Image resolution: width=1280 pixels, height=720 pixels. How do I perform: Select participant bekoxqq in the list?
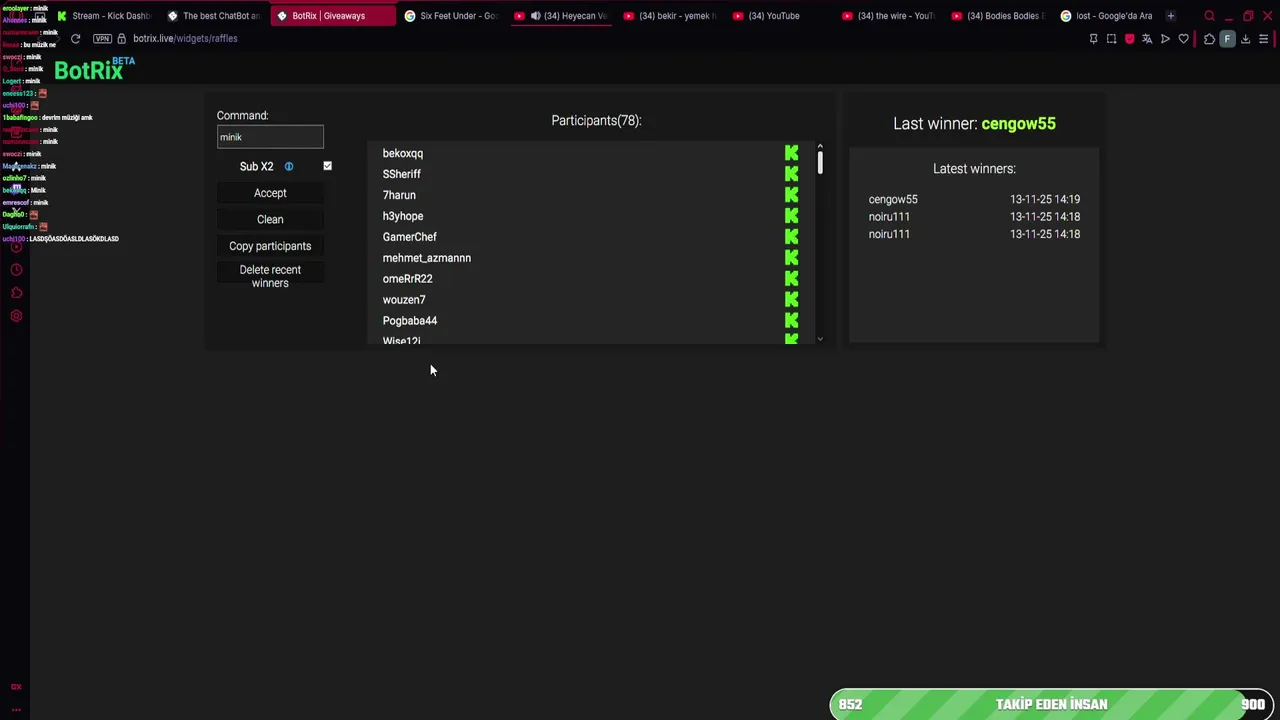(x=402, y=153)
